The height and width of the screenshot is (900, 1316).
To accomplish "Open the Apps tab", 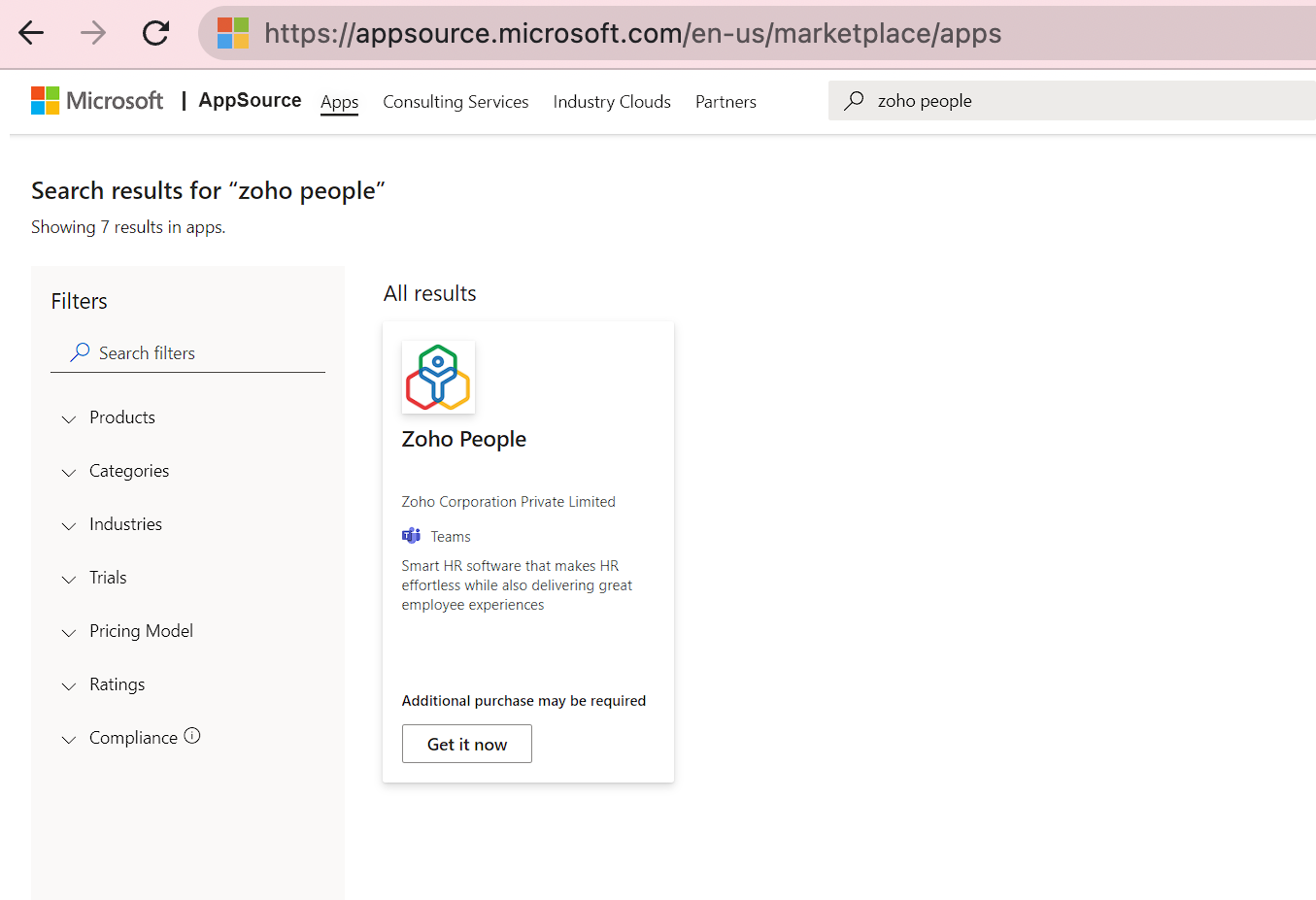I will 340,102.
